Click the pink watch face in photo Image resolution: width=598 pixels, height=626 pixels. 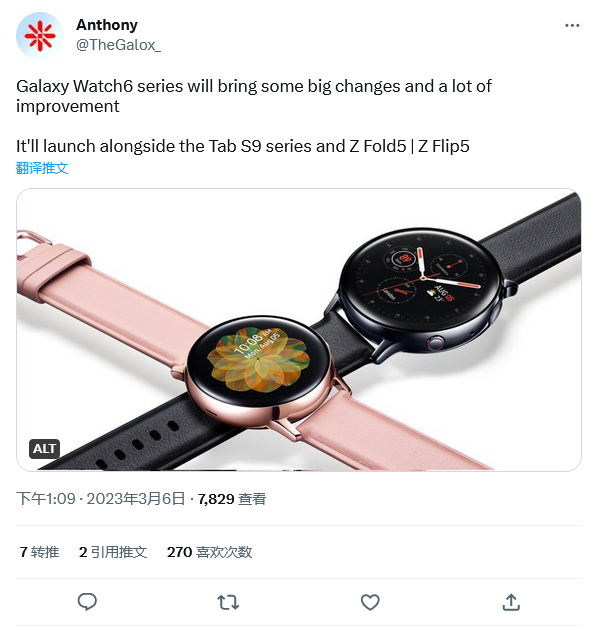point(258,361)
